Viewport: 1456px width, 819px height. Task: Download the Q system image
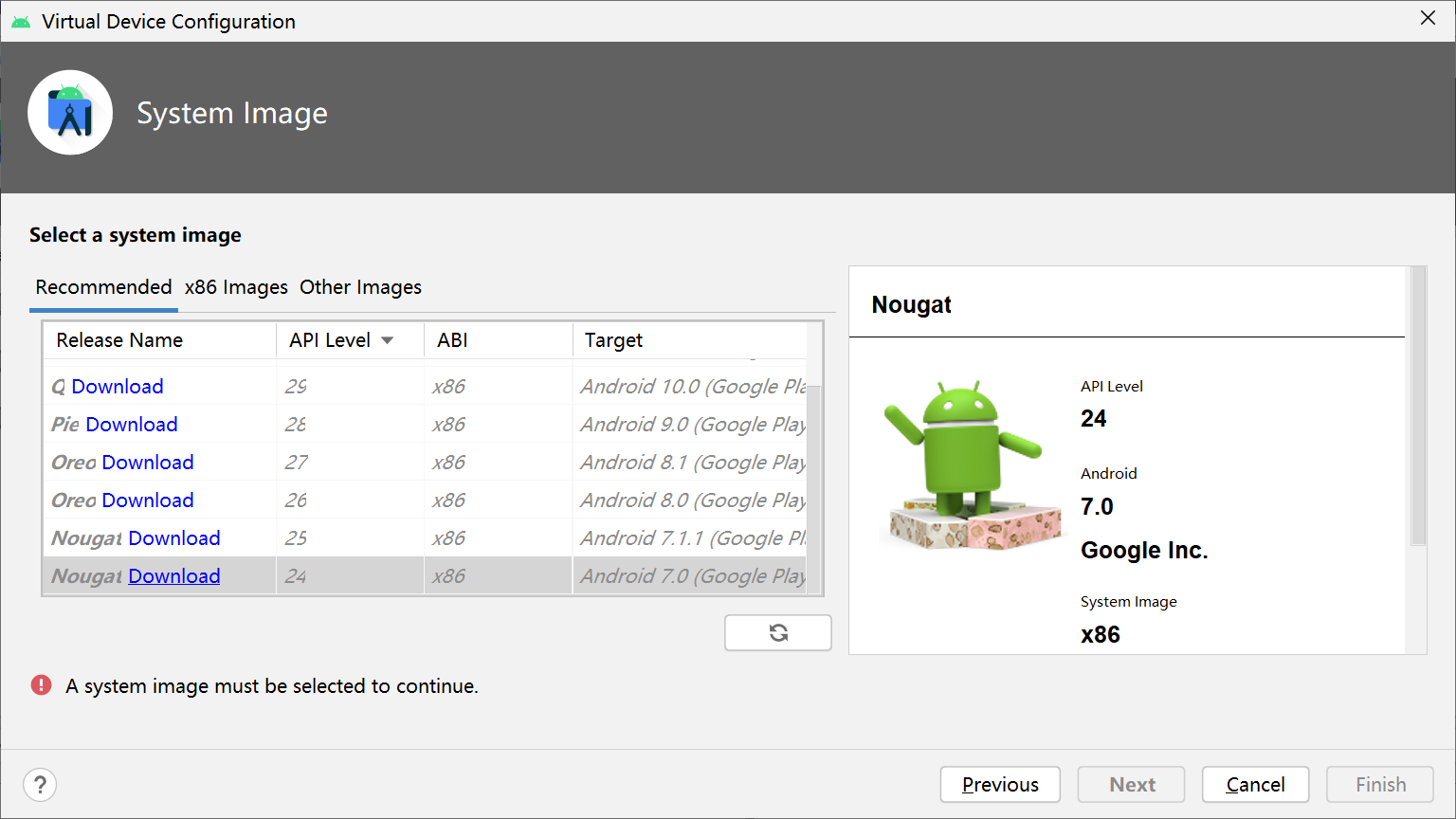tap(118, 387)
